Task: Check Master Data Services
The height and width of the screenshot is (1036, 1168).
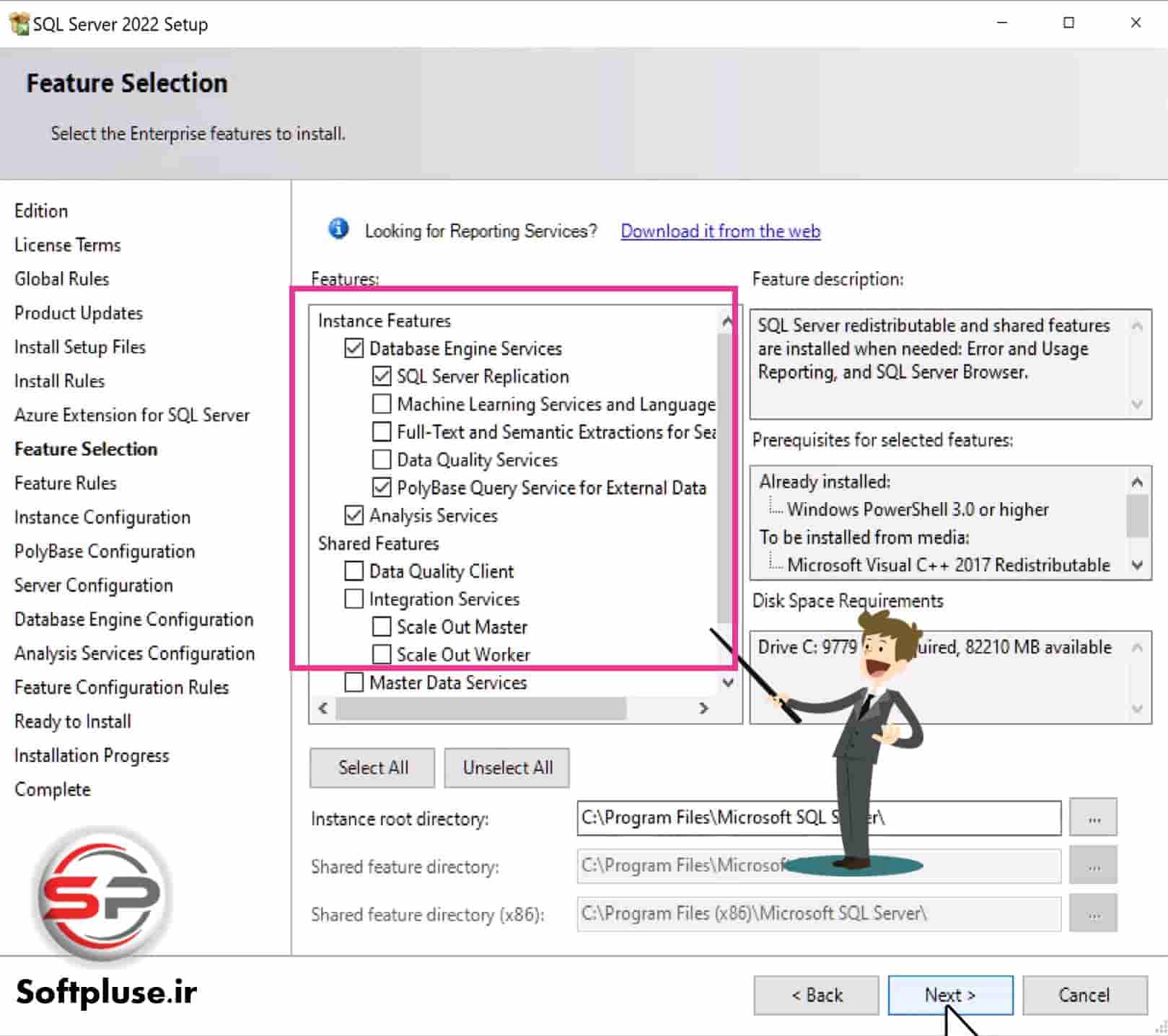Action: pyautogui.click(x=354, y=682)
